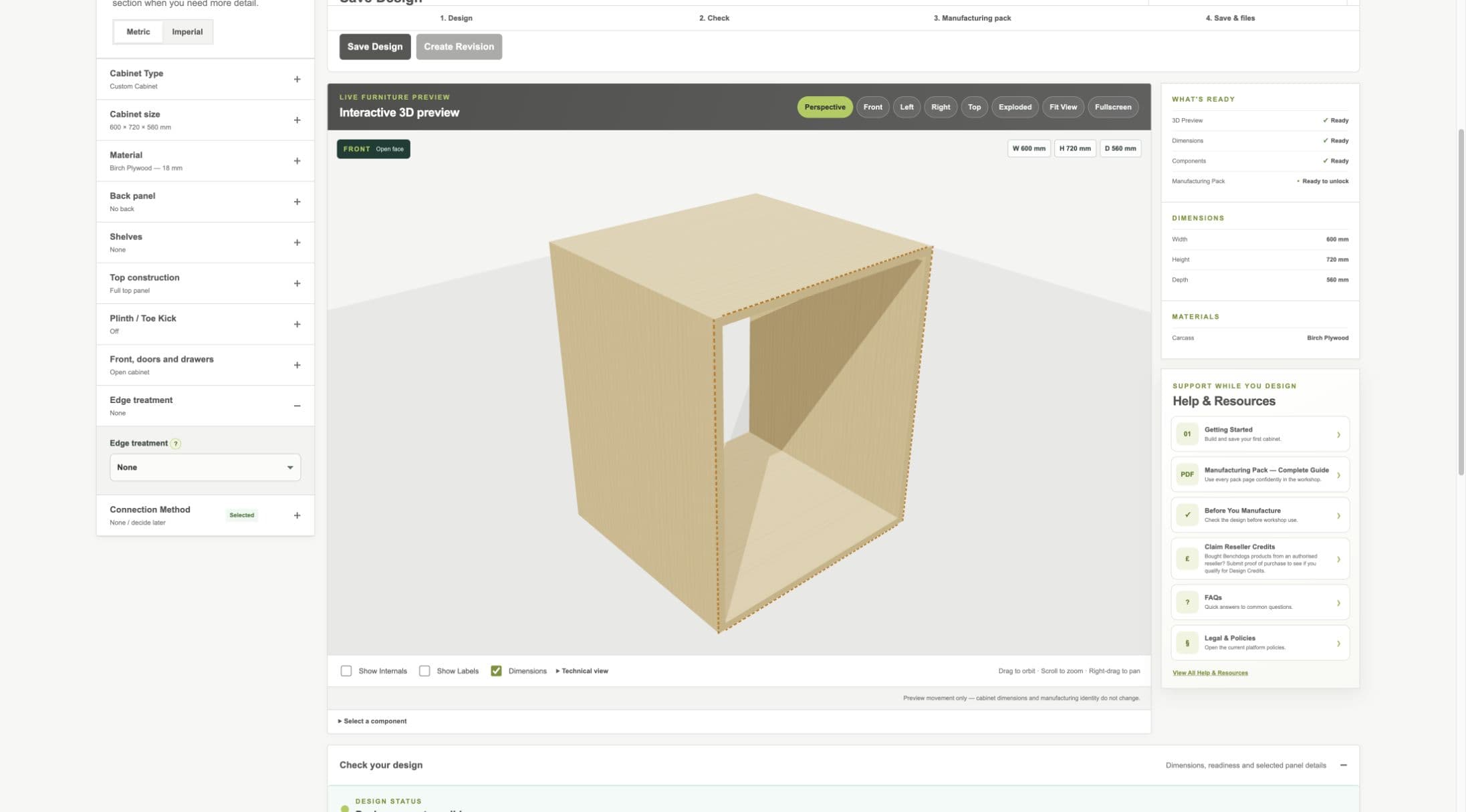Click the Fit View button
This screenshot has height=812, width=1466.
click(x=1063, y=107)
